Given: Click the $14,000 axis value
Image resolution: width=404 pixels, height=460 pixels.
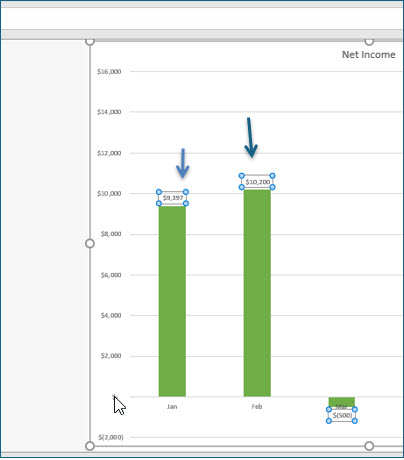Looking at the screenshot, I should (109, 112).
